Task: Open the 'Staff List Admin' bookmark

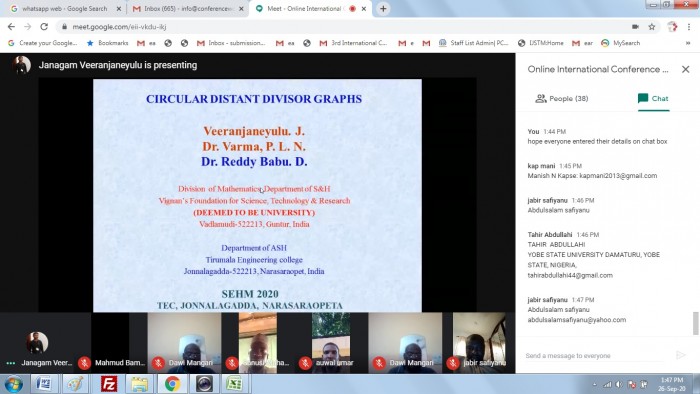Action: [x=474, y=43]
